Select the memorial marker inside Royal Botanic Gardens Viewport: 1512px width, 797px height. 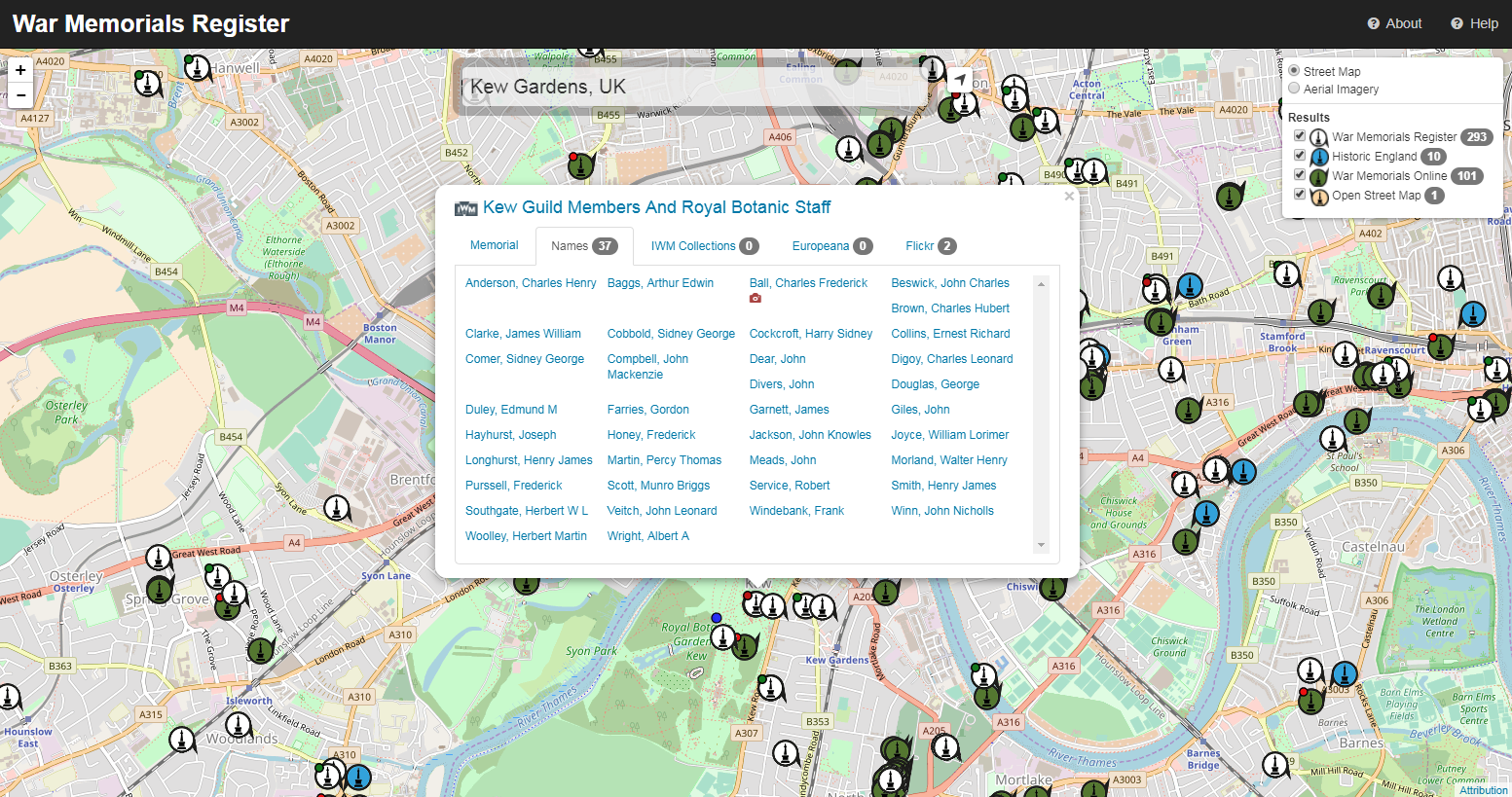[x=722, y=637]
